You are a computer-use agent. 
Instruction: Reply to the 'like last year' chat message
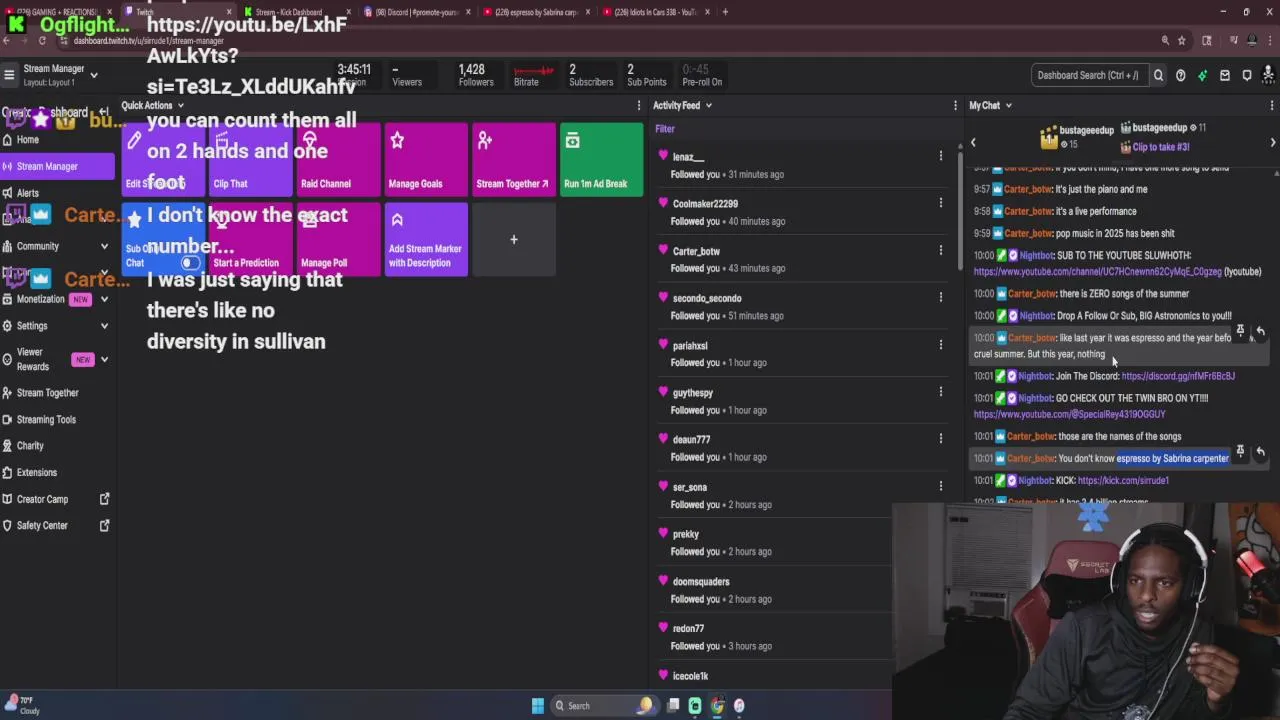click(x=1260, y=331)
